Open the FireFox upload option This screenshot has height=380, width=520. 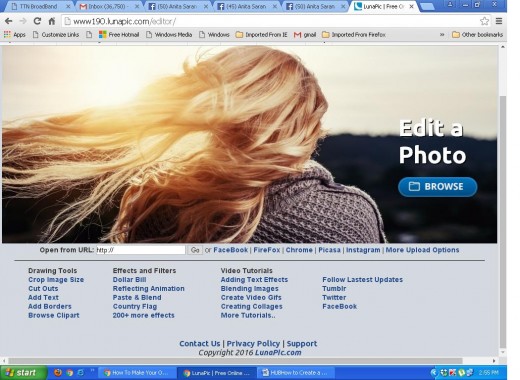click(267, 250)
